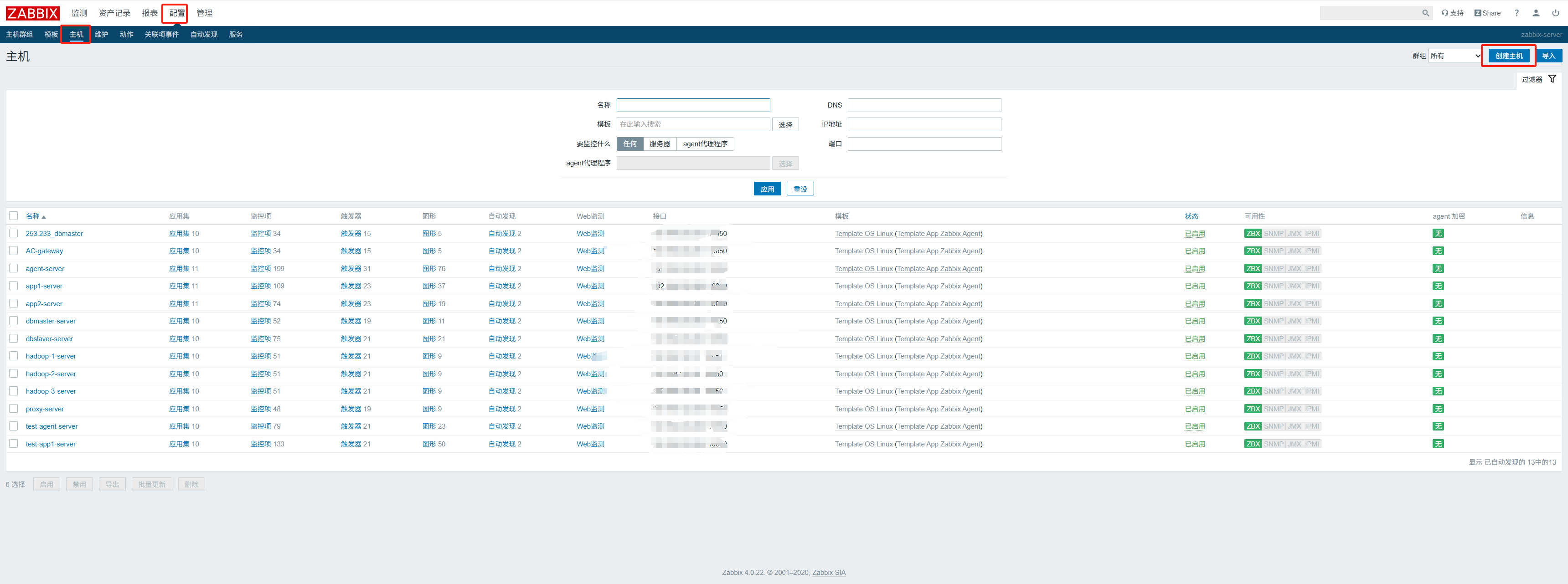Open the support headset link

(x=1452, y=13)
